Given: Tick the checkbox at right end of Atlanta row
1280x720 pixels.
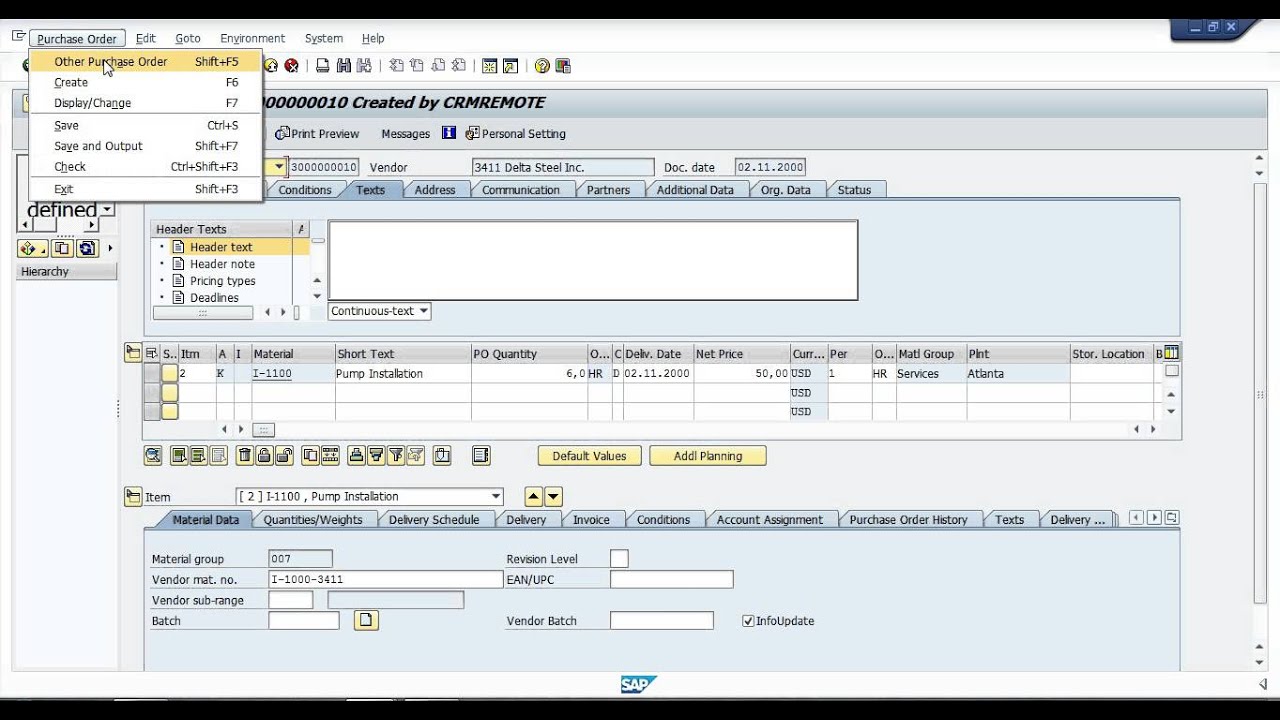Looking at the screenshot, I should (1172, 371).
